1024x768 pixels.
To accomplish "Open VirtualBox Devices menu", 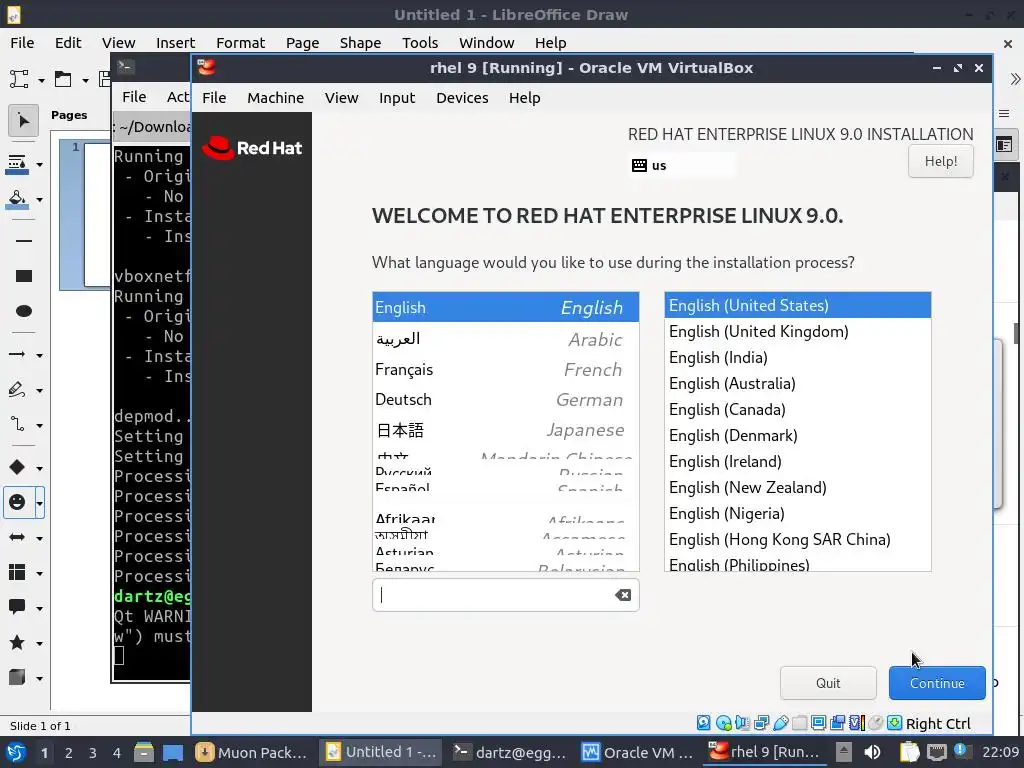I will pyautogui.click(x=462, y=98).
